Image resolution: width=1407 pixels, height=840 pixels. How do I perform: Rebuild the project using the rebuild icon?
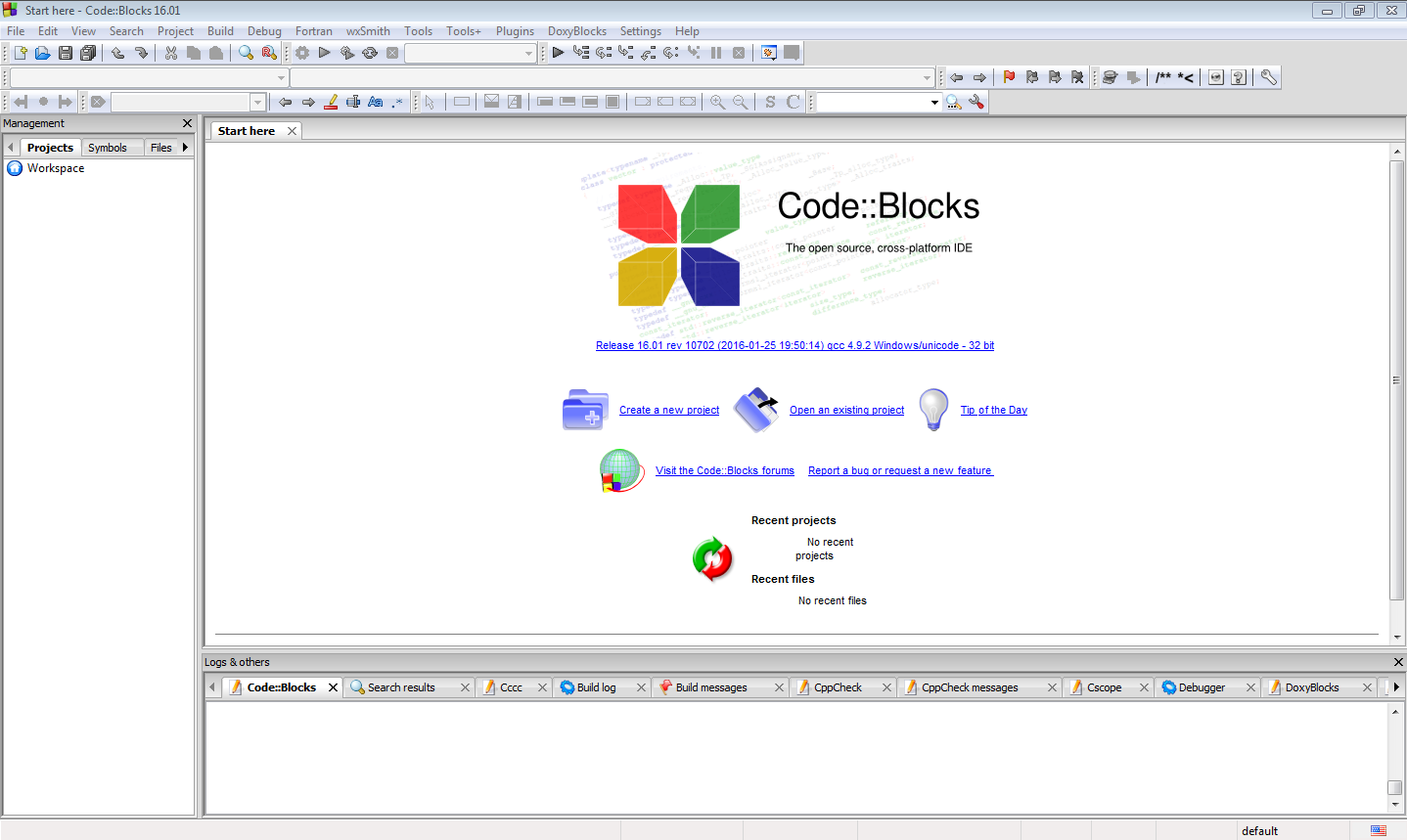[x=370, y=53]
